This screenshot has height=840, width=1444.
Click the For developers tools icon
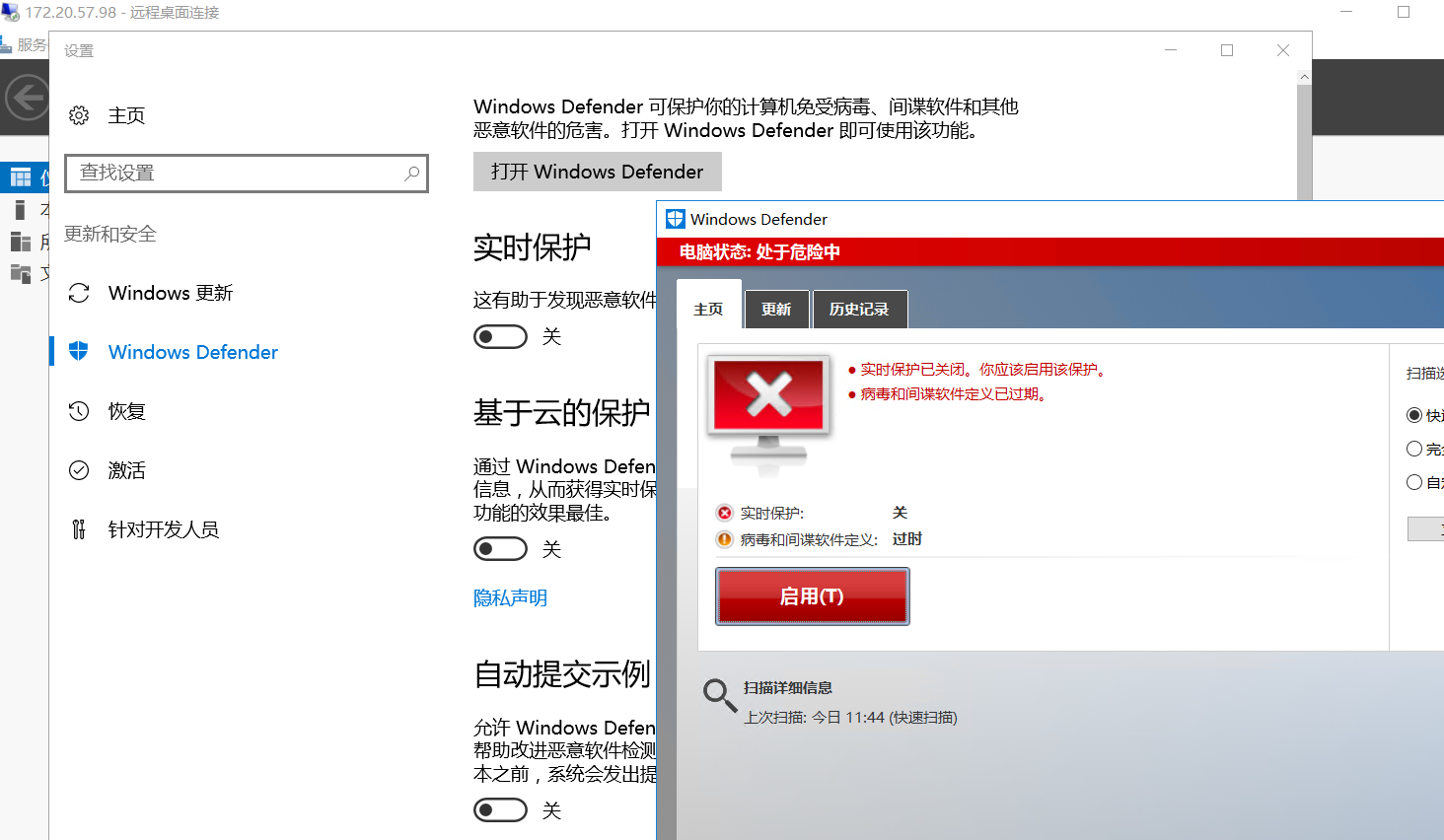click(79, 529)
